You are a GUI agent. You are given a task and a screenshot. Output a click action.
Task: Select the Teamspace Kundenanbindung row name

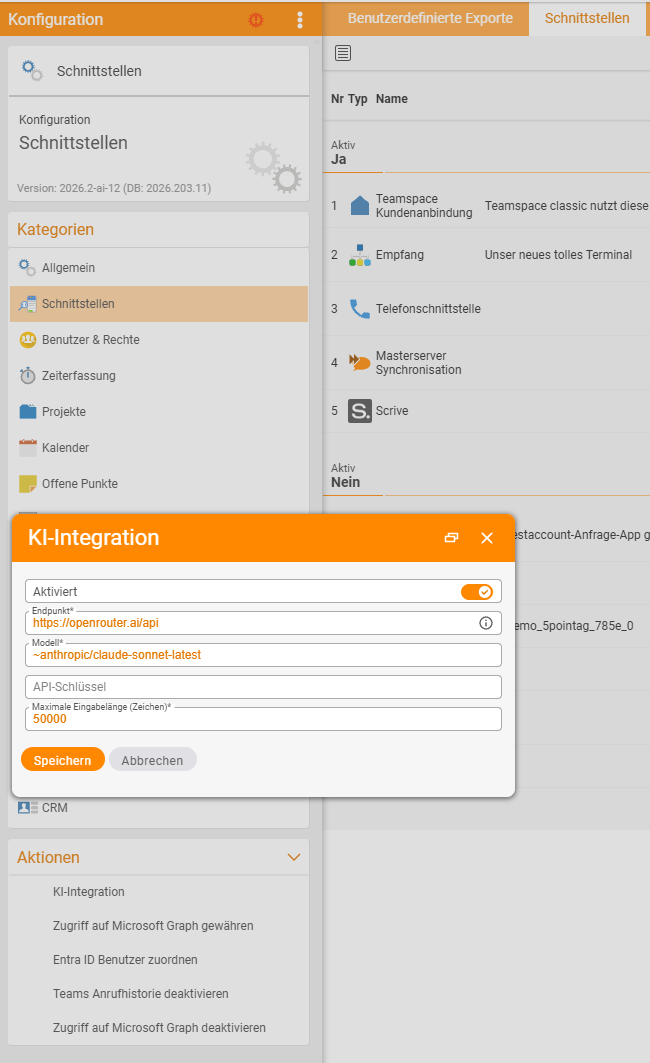pyautogui.click(x=424, y=205)
